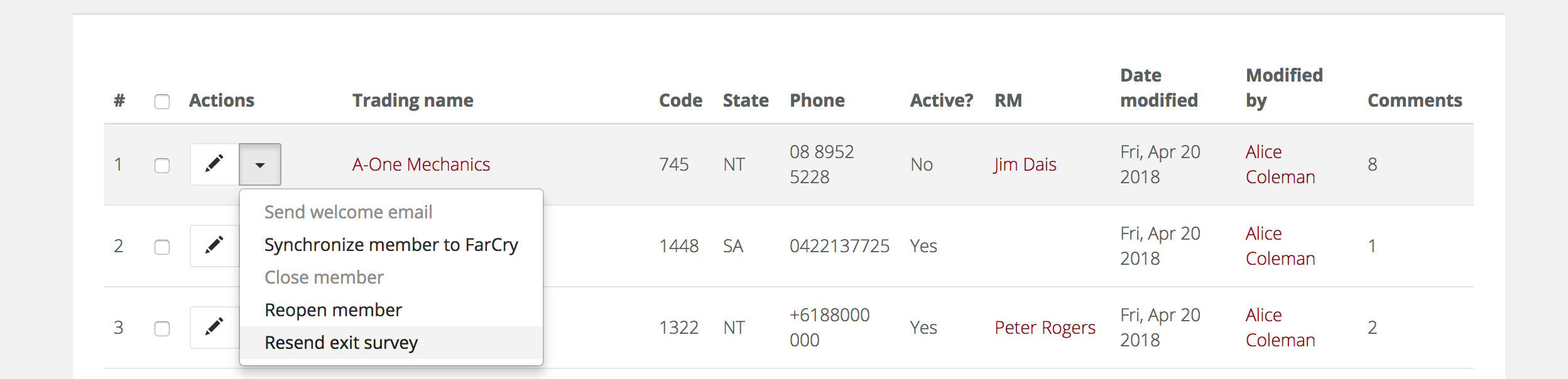Toggle the select-all checkbox in table header
Image resolution: width=1568 pixels, height=379 pixels.
[162, 102]
